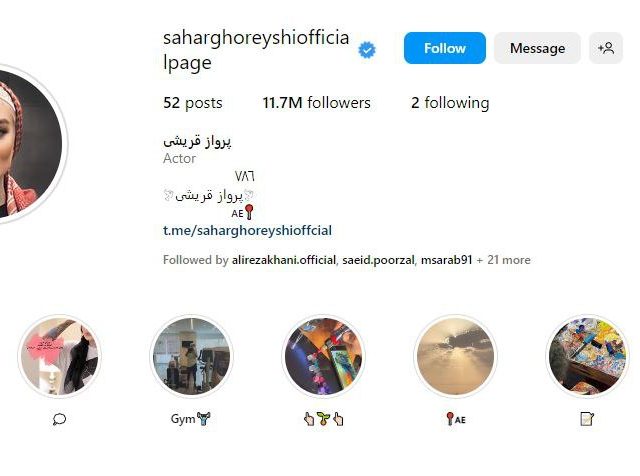640x476 pixels.
Task: Open the Gym story highlight
Action: click(x=191, y=356)
